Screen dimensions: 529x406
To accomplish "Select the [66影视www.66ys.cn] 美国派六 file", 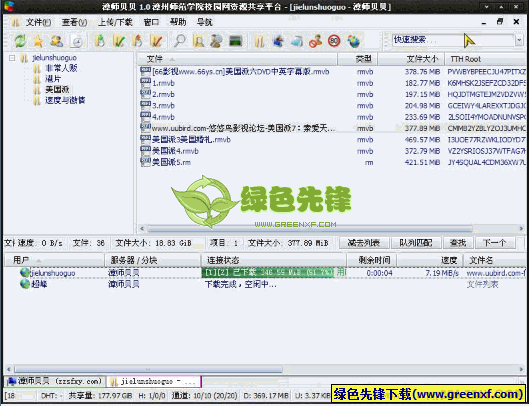I will pos(241,72).
